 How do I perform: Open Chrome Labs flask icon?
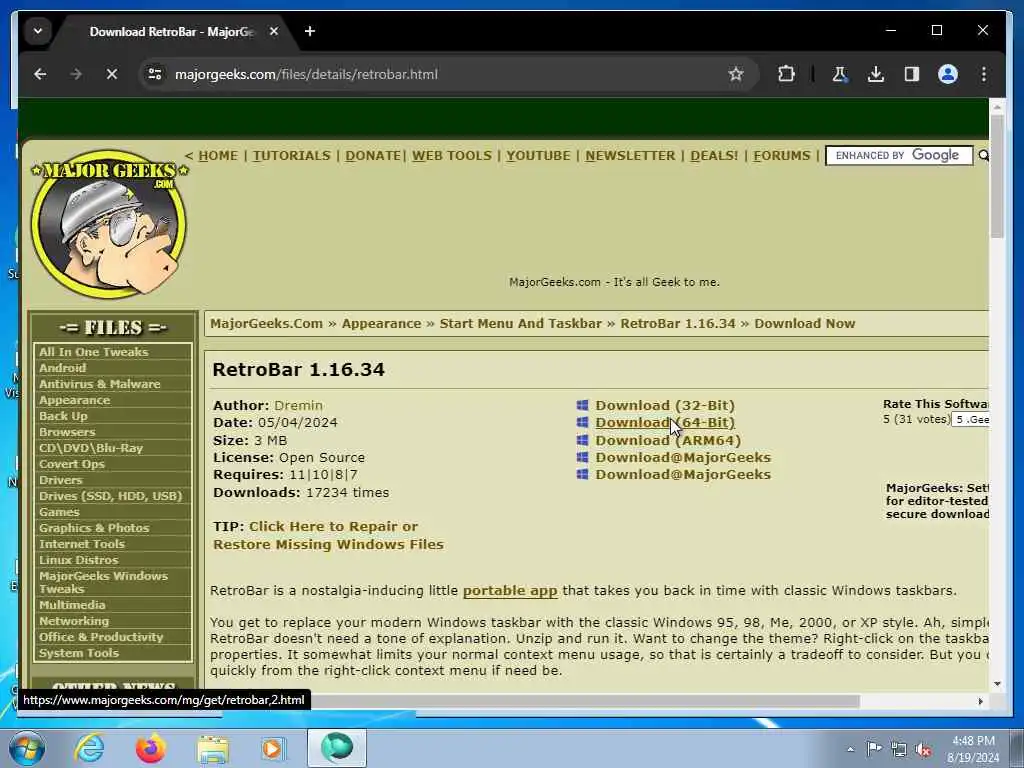point(840,74)
